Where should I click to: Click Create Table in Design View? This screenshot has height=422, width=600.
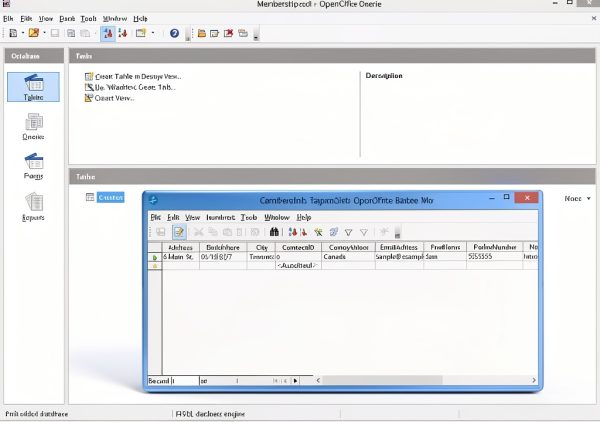(x=133, y=77)
